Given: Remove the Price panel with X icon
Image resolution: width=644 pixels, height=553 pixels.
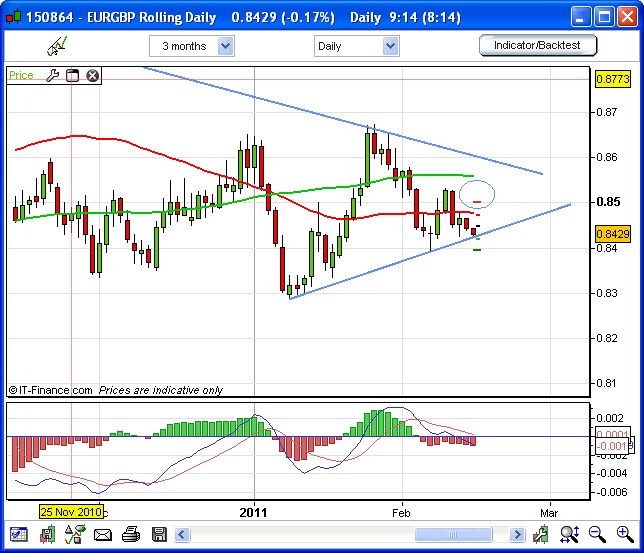Looking at the screenshot, I should [92, 76].
